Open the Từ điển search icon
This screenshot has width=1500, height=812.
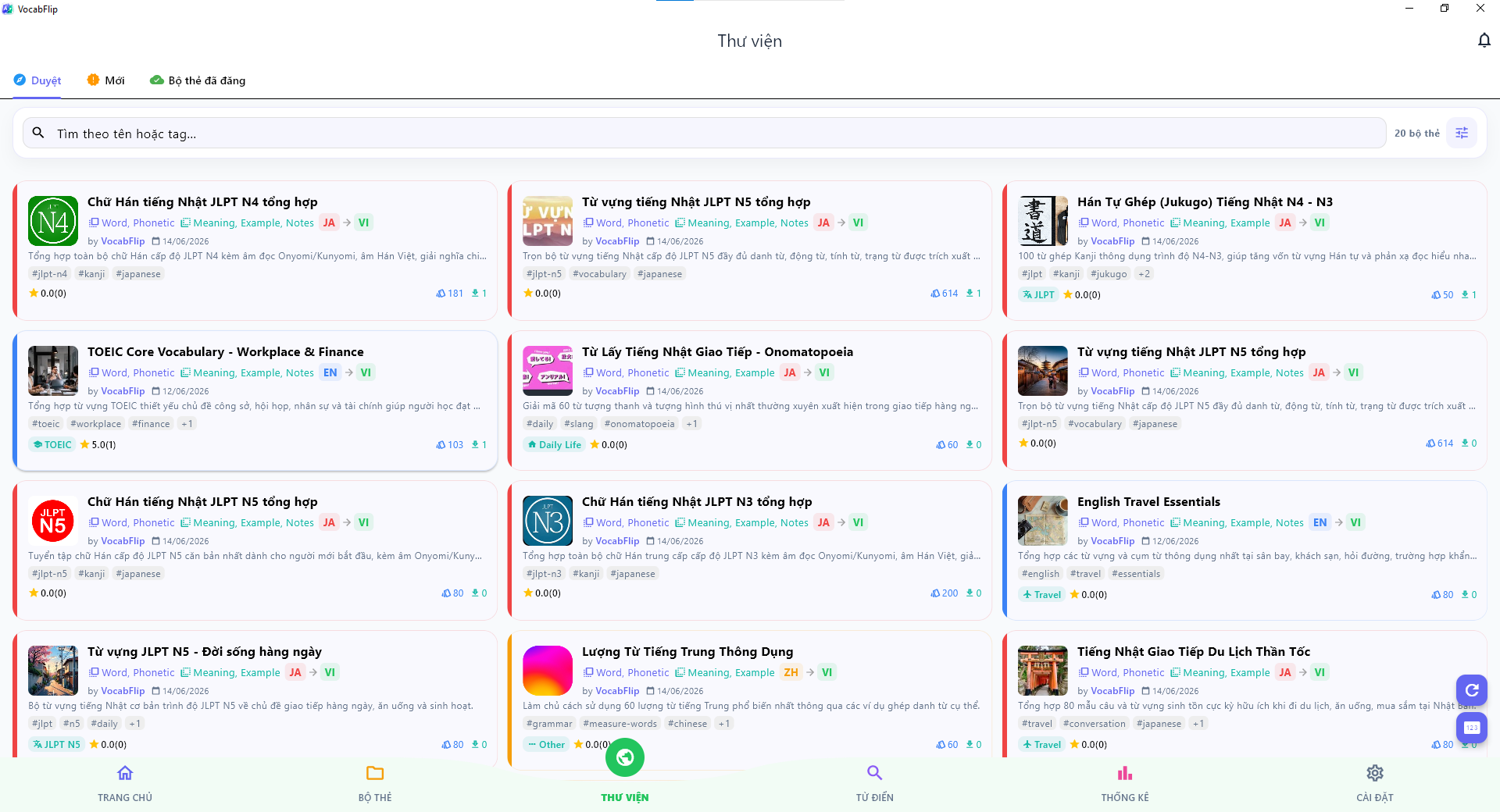click(875, 773)
